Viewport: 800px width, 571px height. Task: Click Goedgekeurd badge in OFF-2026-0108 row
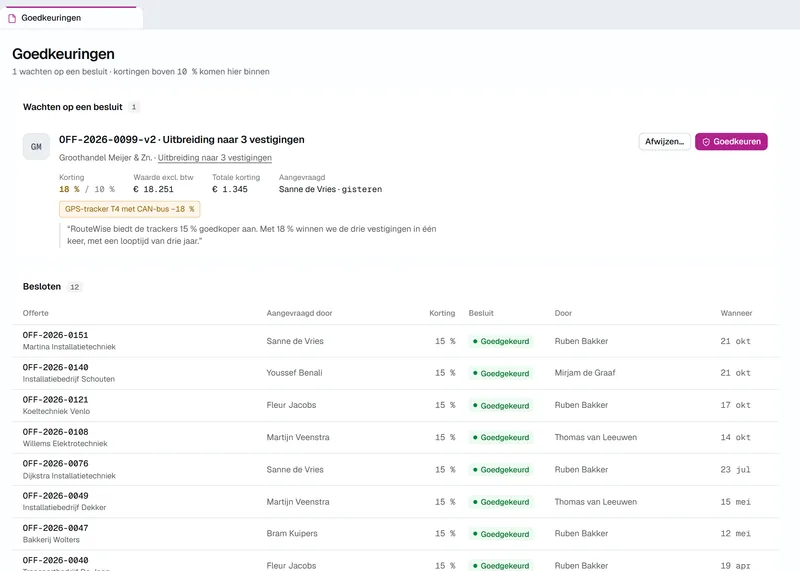501,437
